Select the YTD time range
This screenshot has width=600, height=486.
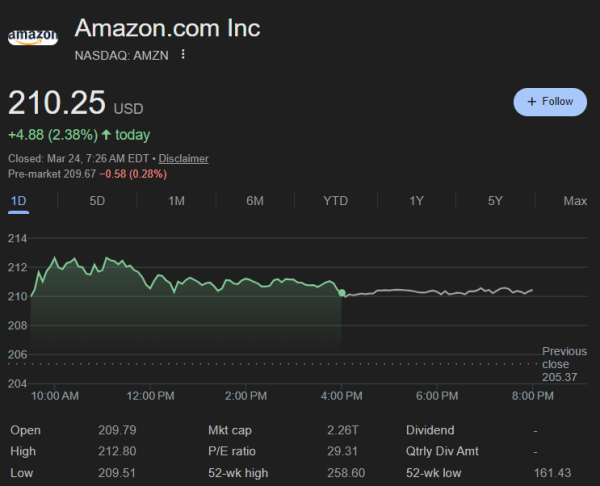(x=335, y=201)
